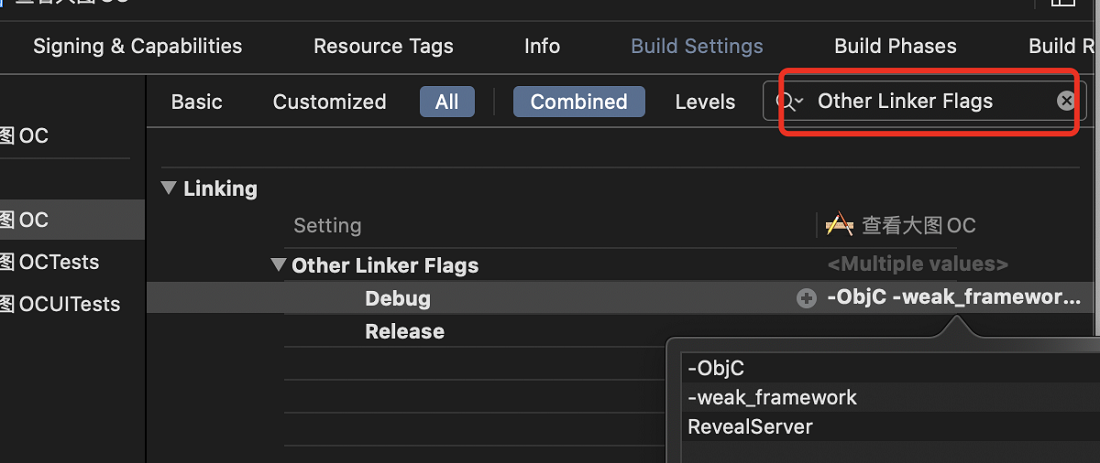This screenshot has width=1100, height=463.
Task: Select the OCUITests target in sidebar
Action: [x=60, y=304]
